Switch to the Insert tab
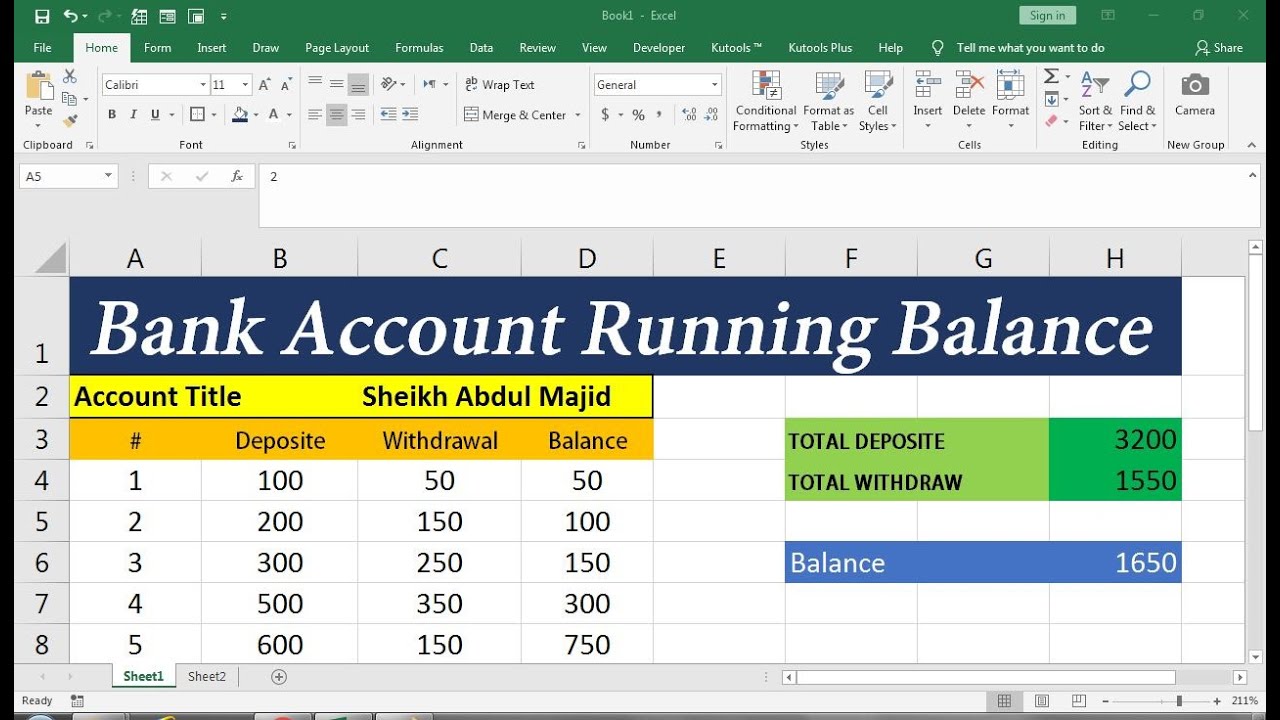The width and height of the screenshot is (1280, 720). [212, 47]
